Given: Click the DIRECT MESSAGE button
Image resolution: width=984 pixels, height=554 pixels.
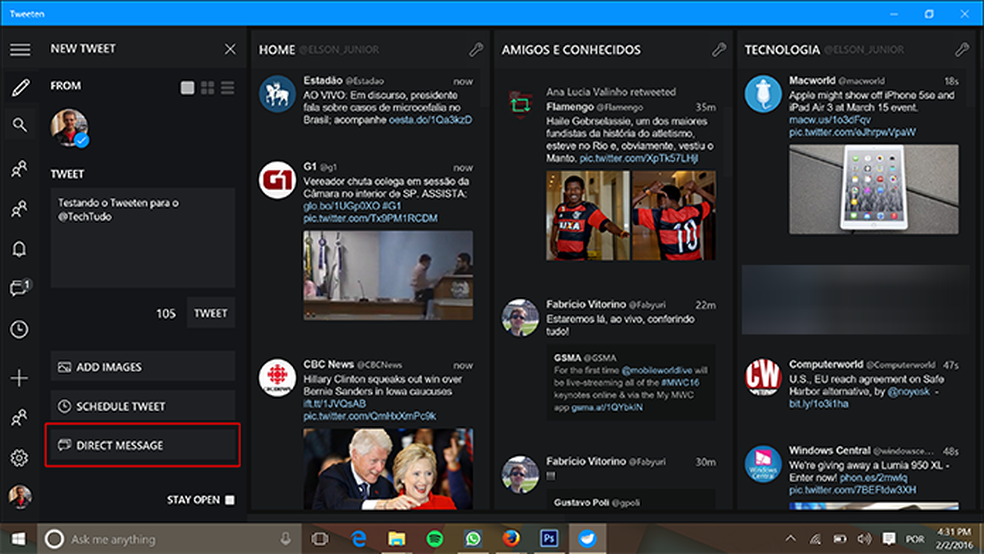Looking at the screenshot, I should point(143,445).
